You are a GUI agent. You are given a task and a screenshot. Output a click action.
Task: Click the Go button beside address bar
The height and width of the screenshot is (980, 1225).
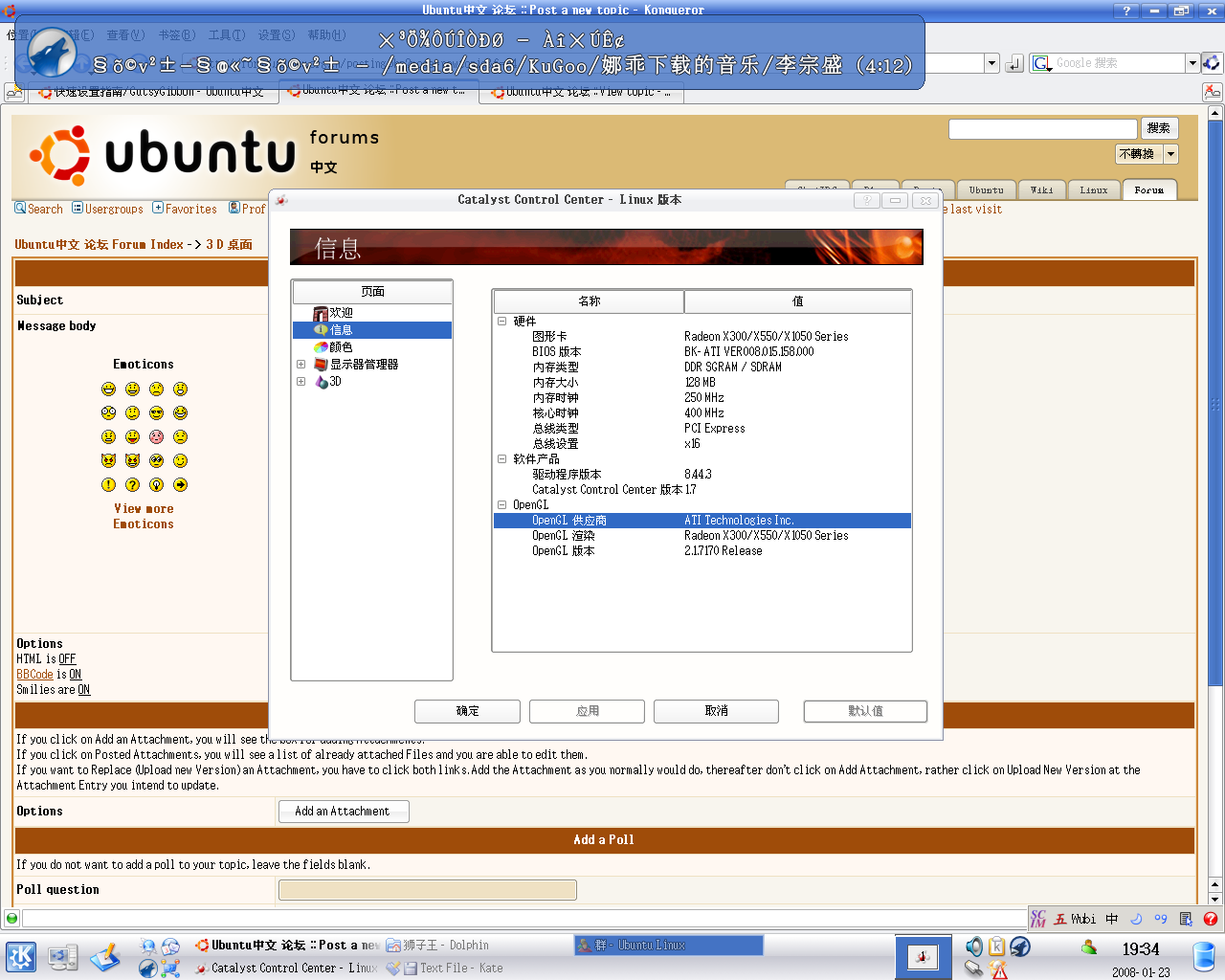(1014, 63)
